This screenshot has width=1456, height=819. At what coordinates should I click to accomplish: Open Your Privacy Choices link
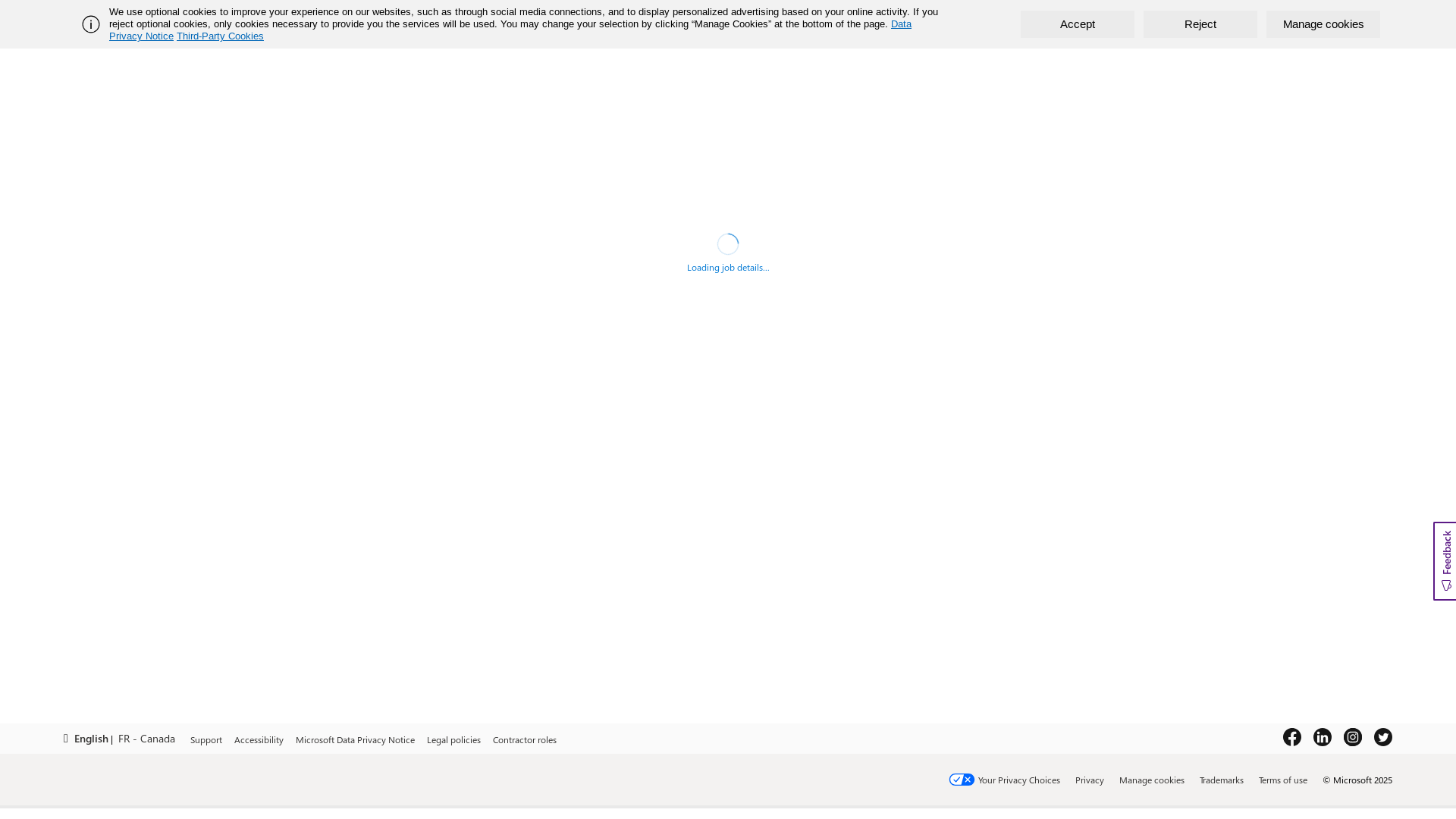pyautogui.click(x=1019, y=780)
